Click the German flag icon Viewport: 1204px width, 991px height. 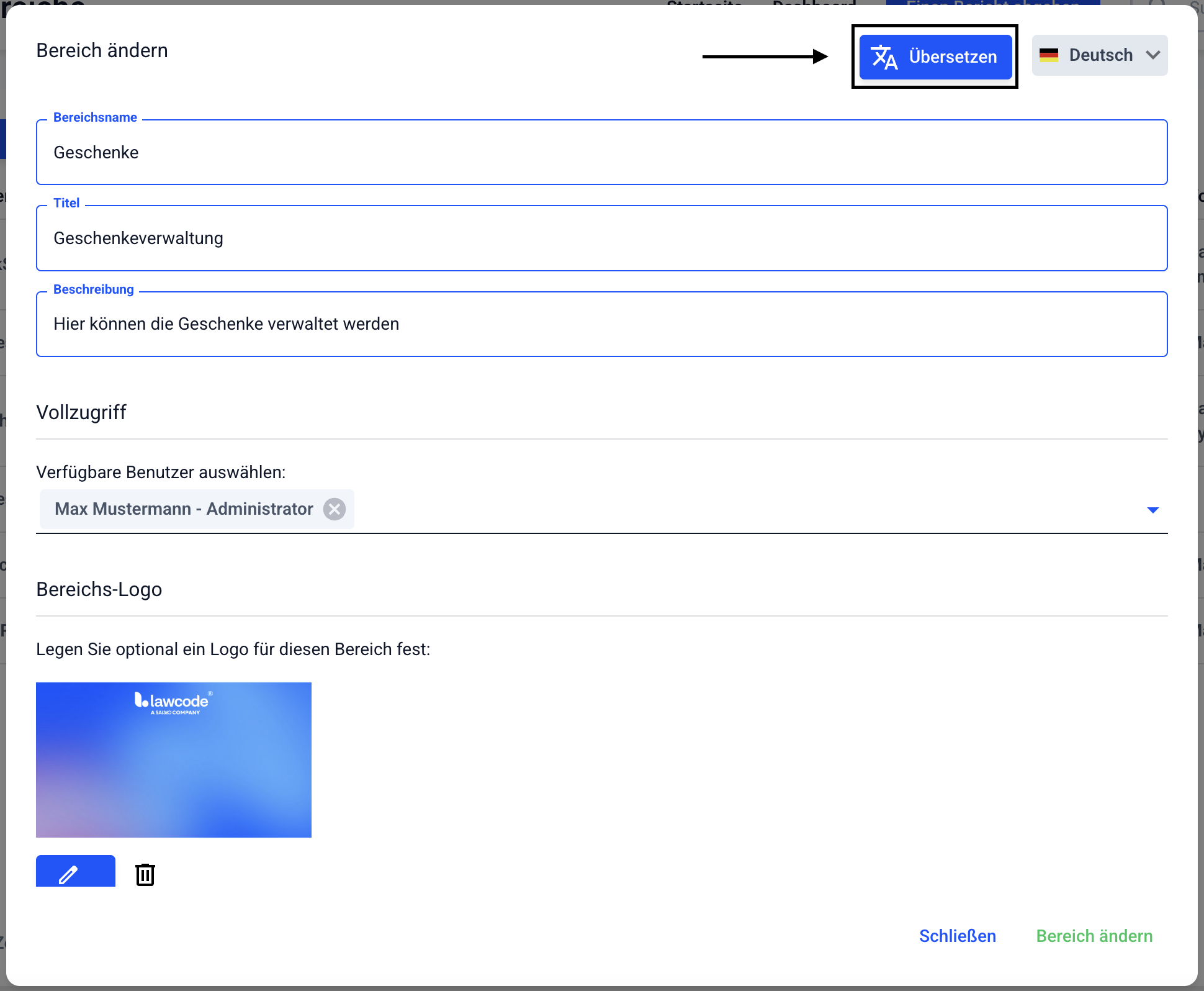pos(1049,55)
